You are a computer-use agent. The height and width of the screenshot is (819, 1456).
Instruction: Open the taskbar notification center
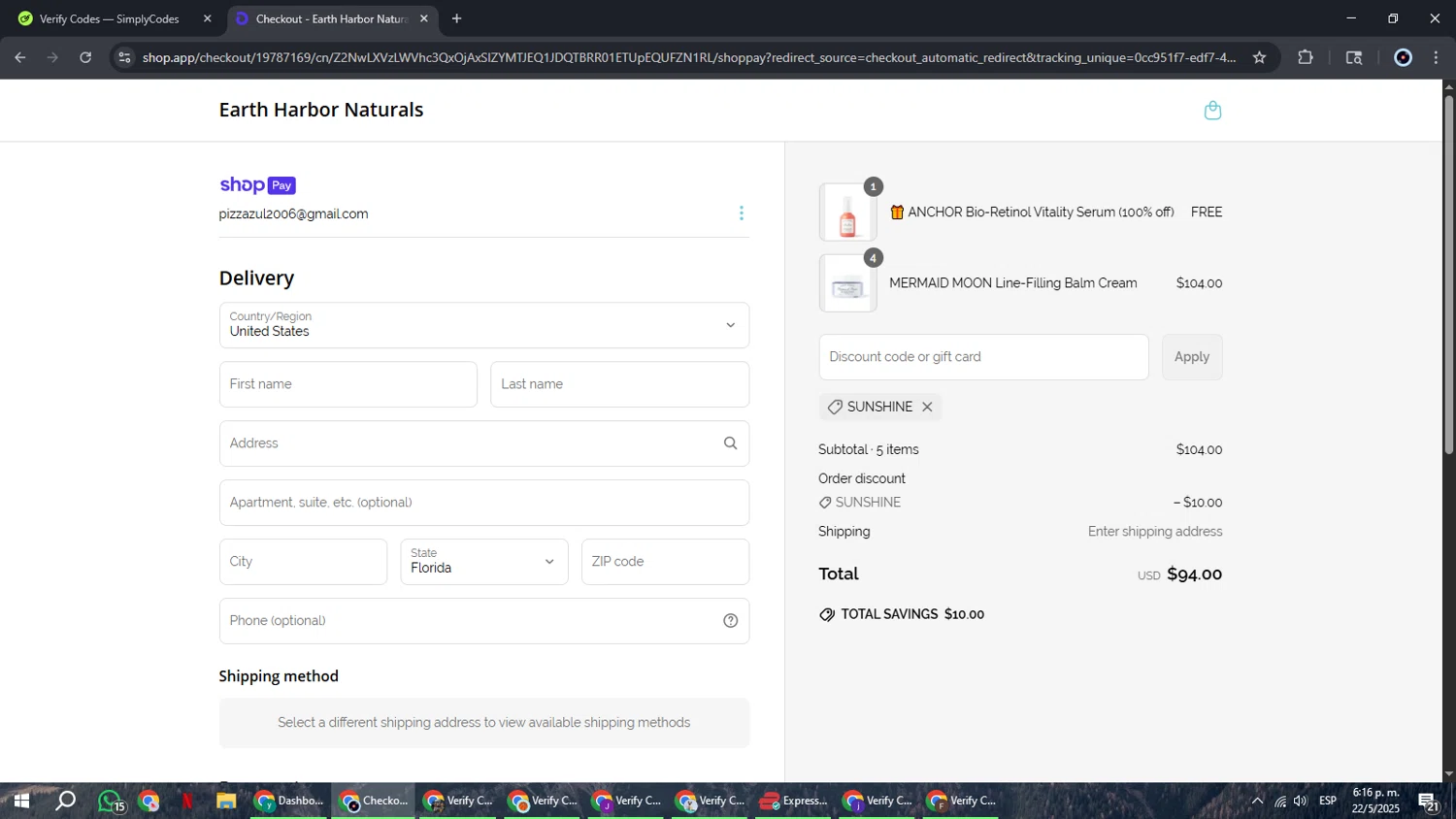point(1428,802)
